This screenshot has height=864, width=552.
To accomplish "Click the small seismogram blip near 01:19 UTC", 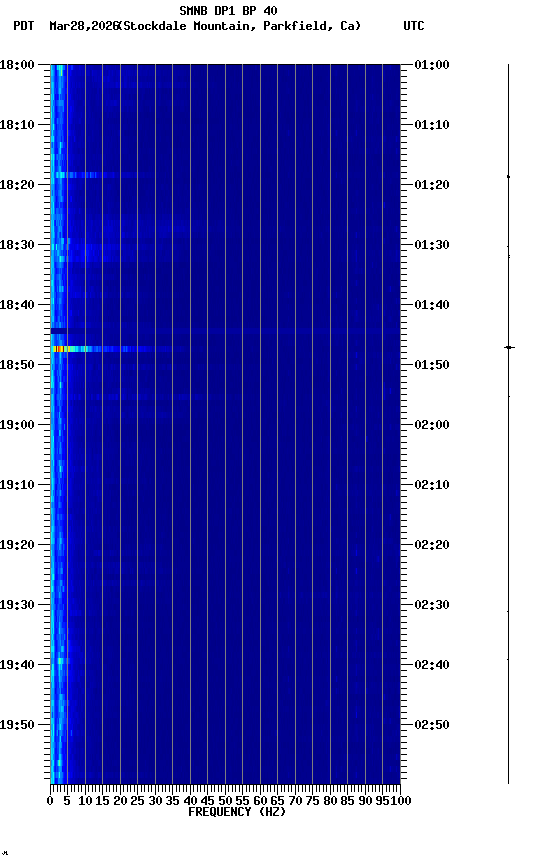I will click(x=508, y=177).
